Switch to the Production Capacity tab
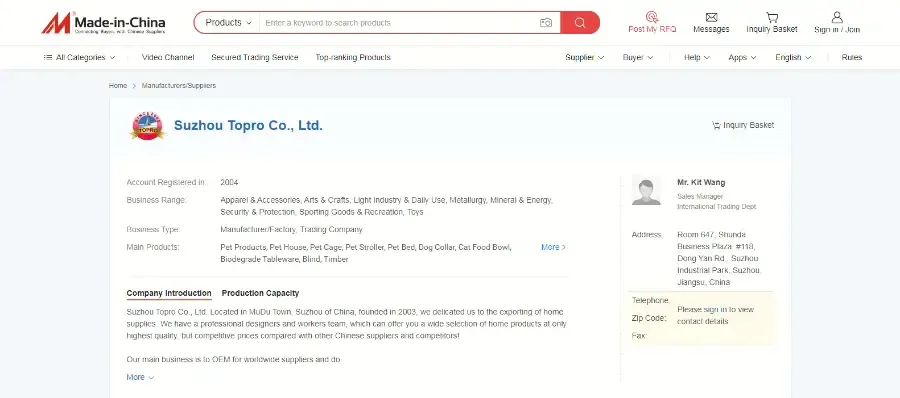Image resolution: width=900 pixels, height=398 pixels. coord(260,293)
